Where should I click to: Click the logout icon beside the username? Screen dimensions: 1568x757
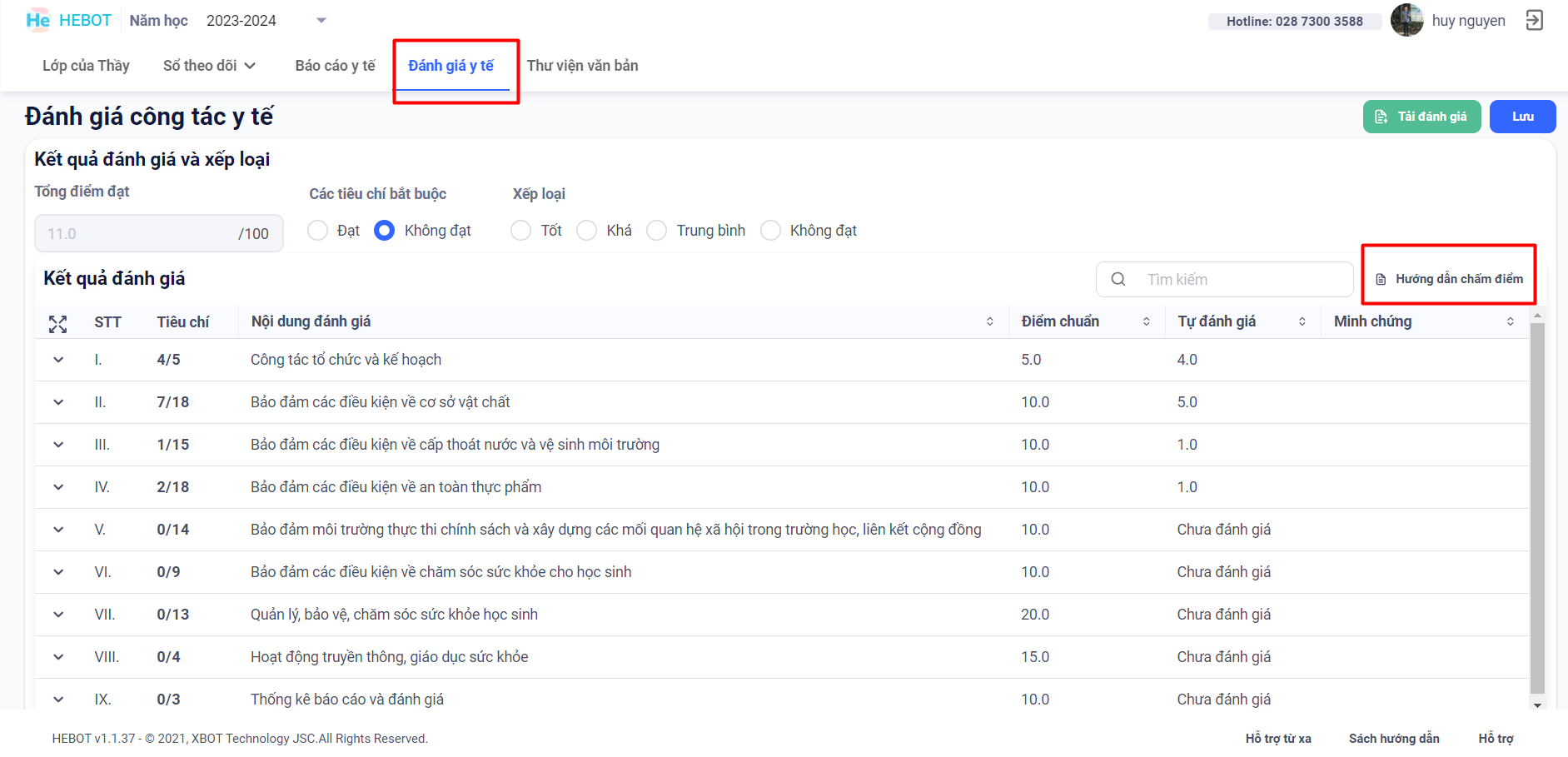pos(1534,21)
